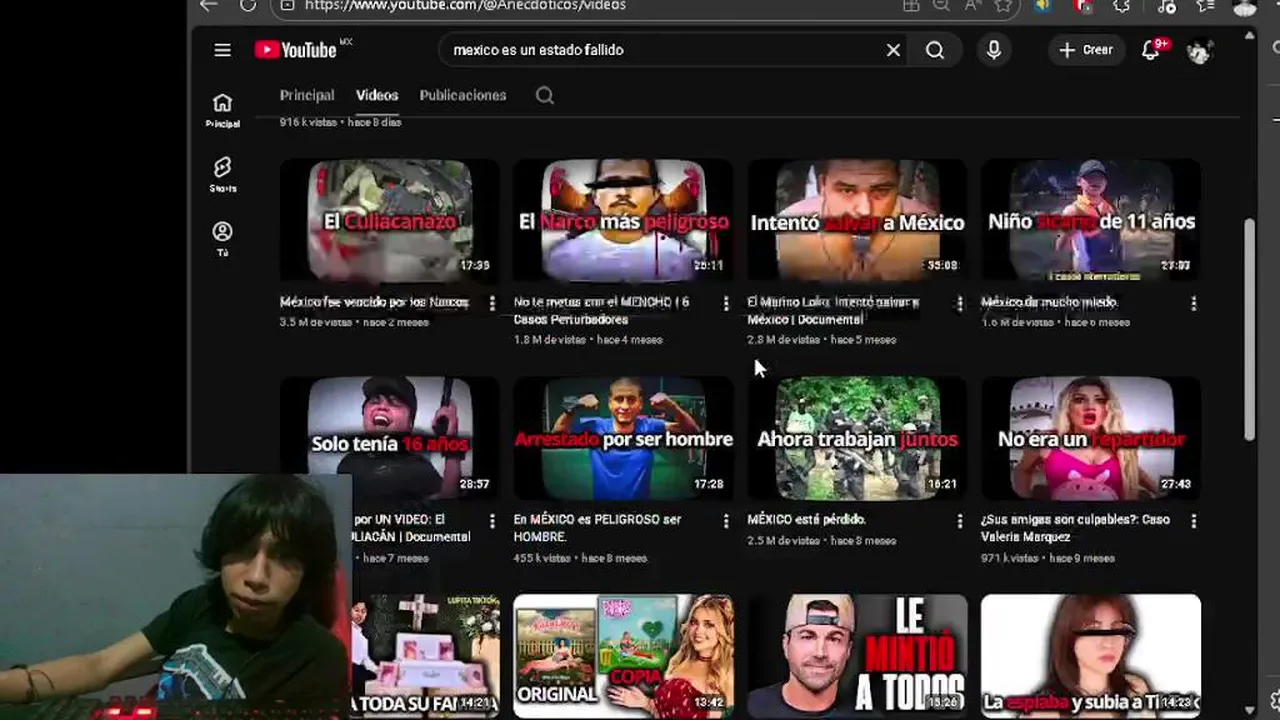This screenshot has height=720, width=1280.
Task: Play the No era un repartidor thumbnail
Action: point(1091,438)
